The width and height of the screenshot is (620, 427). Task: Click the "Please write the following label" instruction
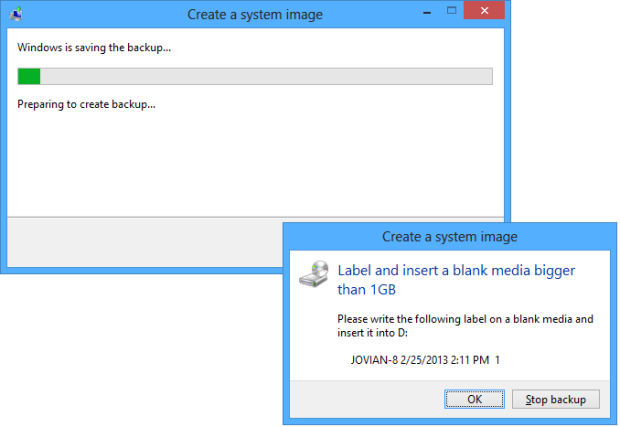point(465,319)
